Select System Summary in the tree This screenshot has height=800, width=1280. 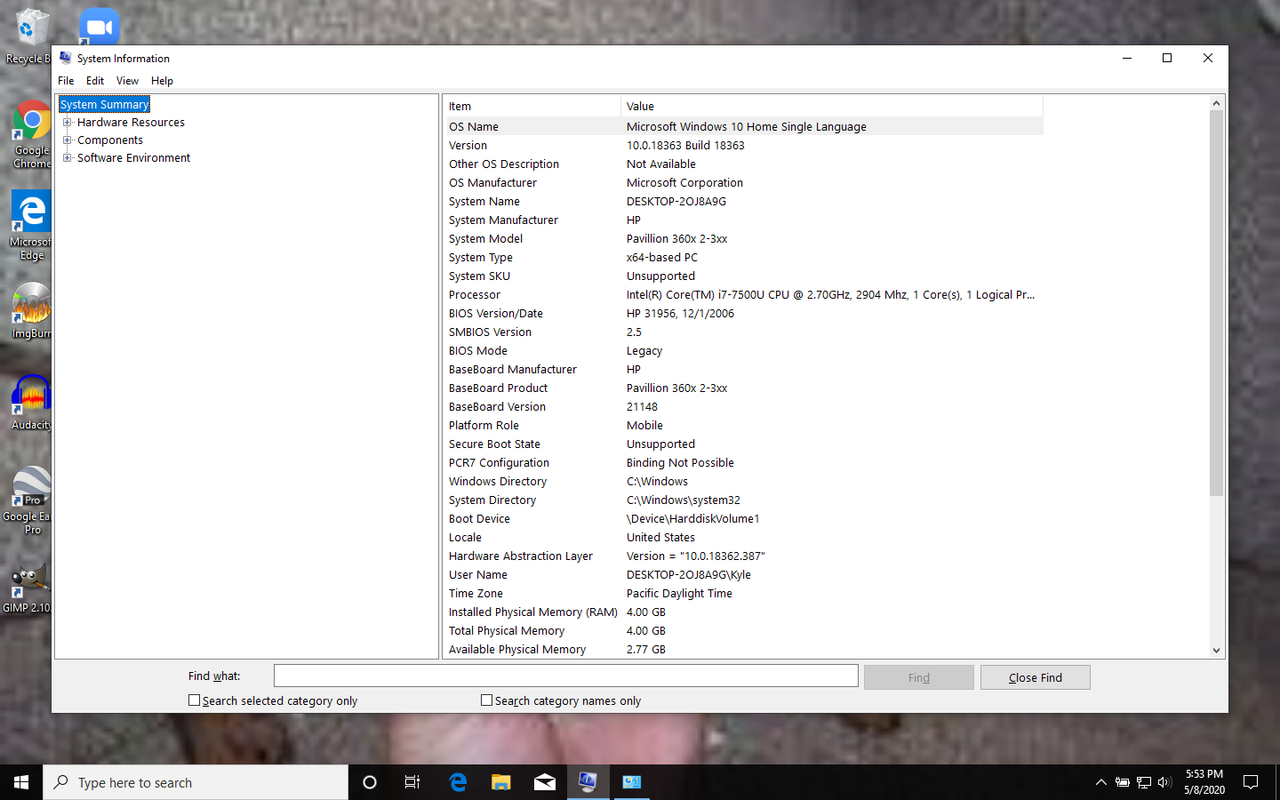tap(104, 104)
